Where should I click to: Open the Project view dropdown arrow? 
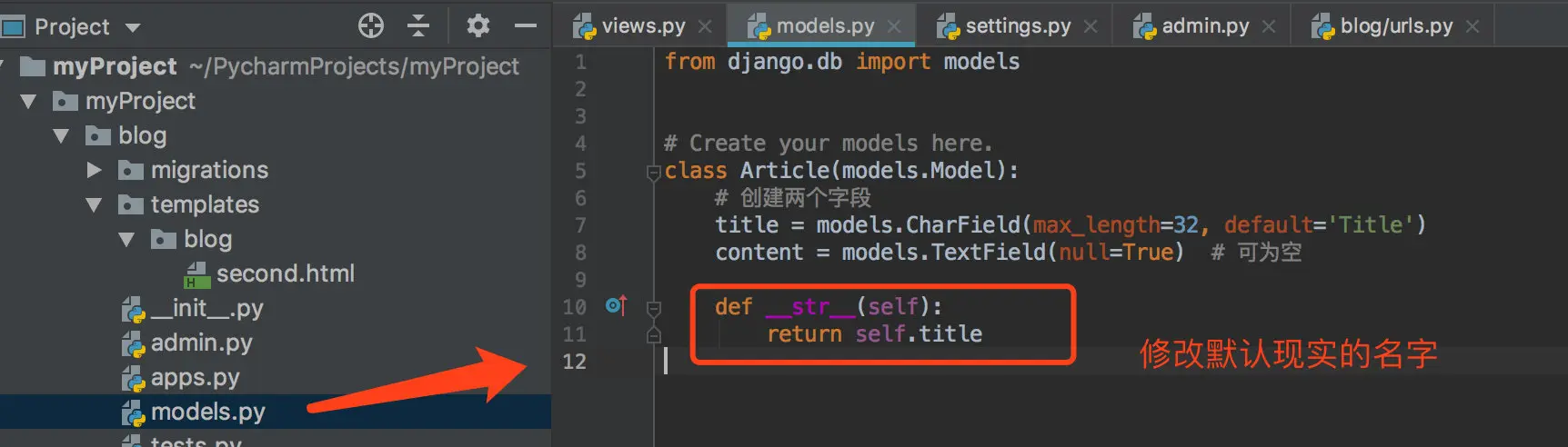pyautogui.click(x=133, y=27)
